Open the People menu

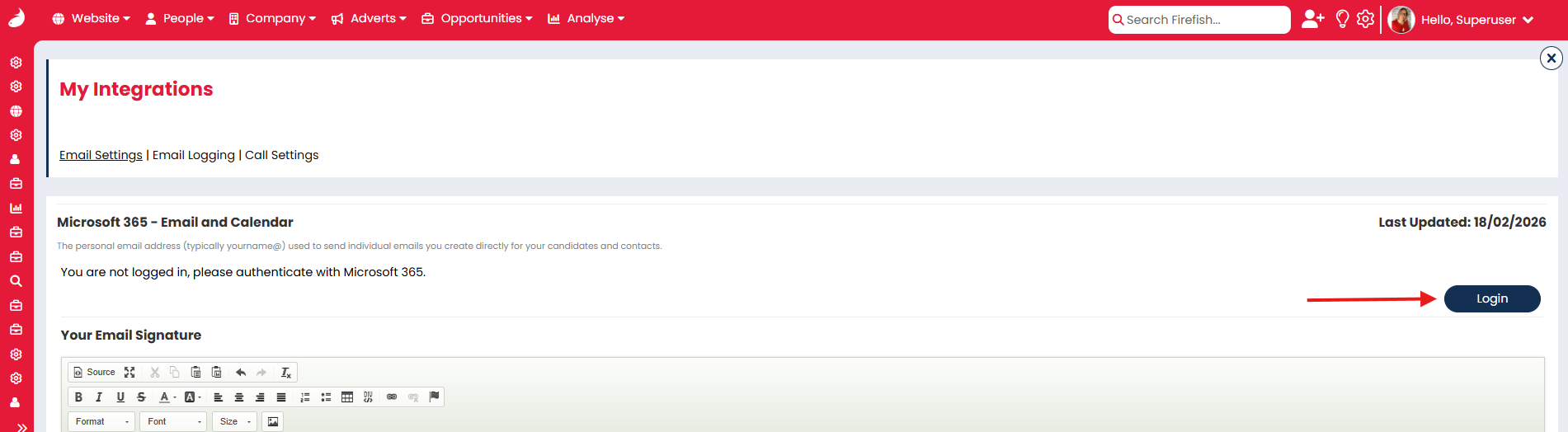tap(180, 18)
